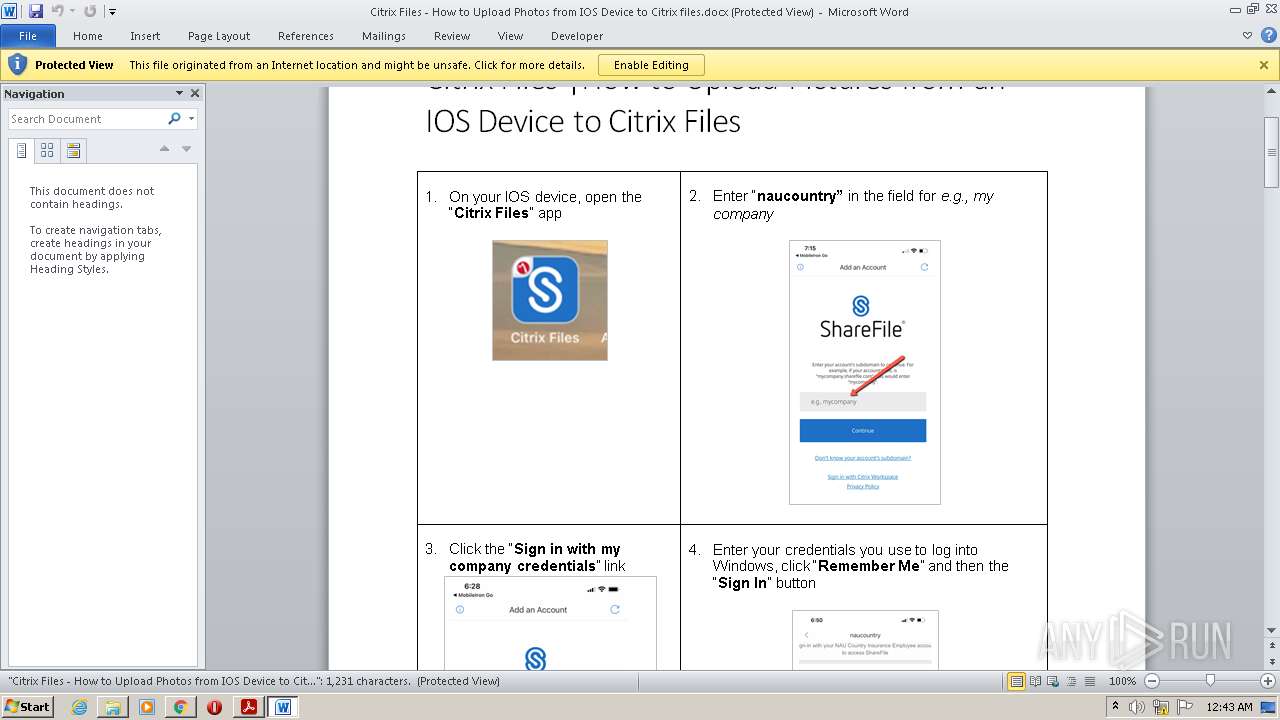Click the previous heading up arrow

coord(164,149)
